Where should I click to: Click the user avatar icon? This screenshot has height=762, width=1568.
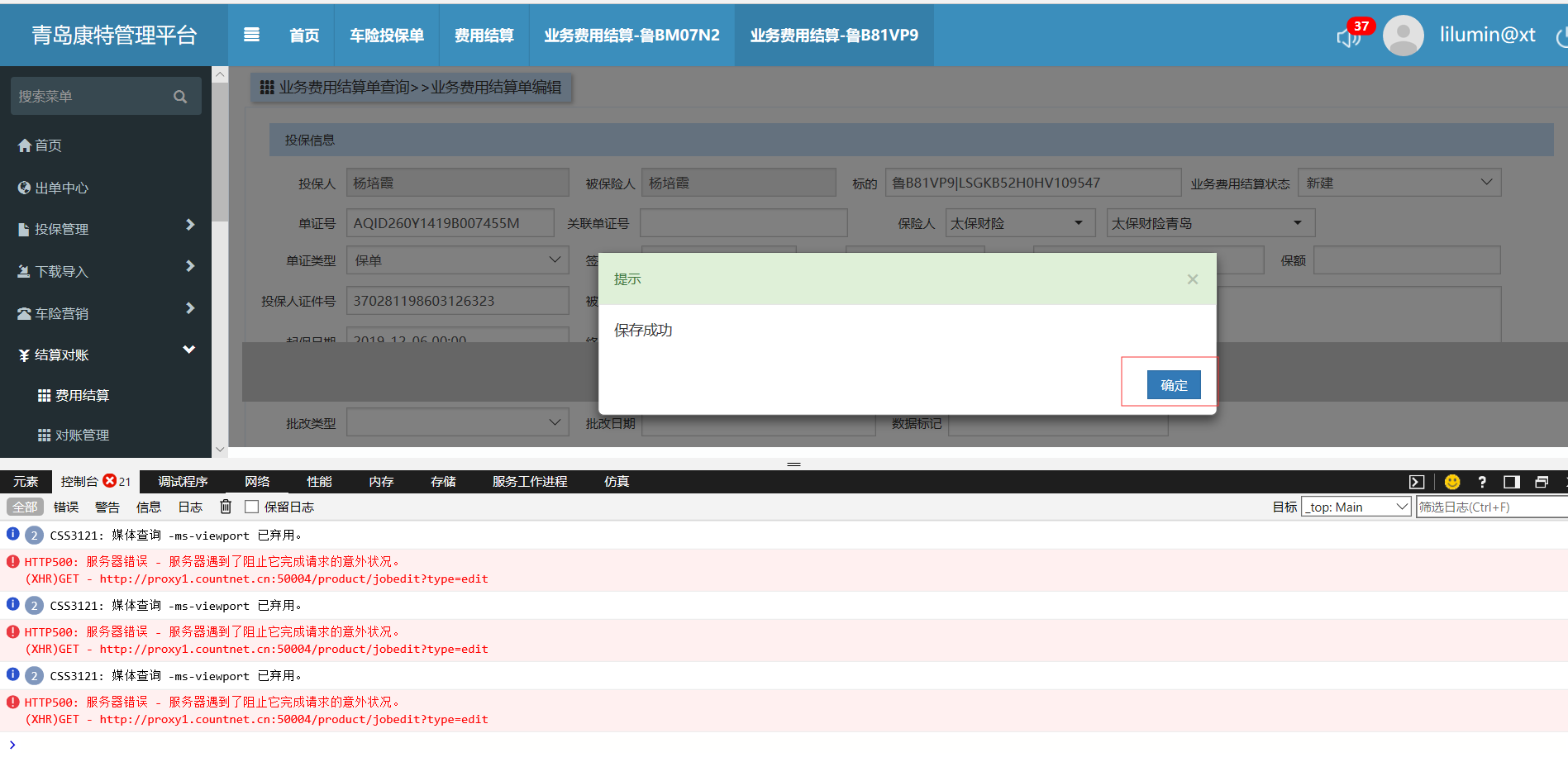1403,36
